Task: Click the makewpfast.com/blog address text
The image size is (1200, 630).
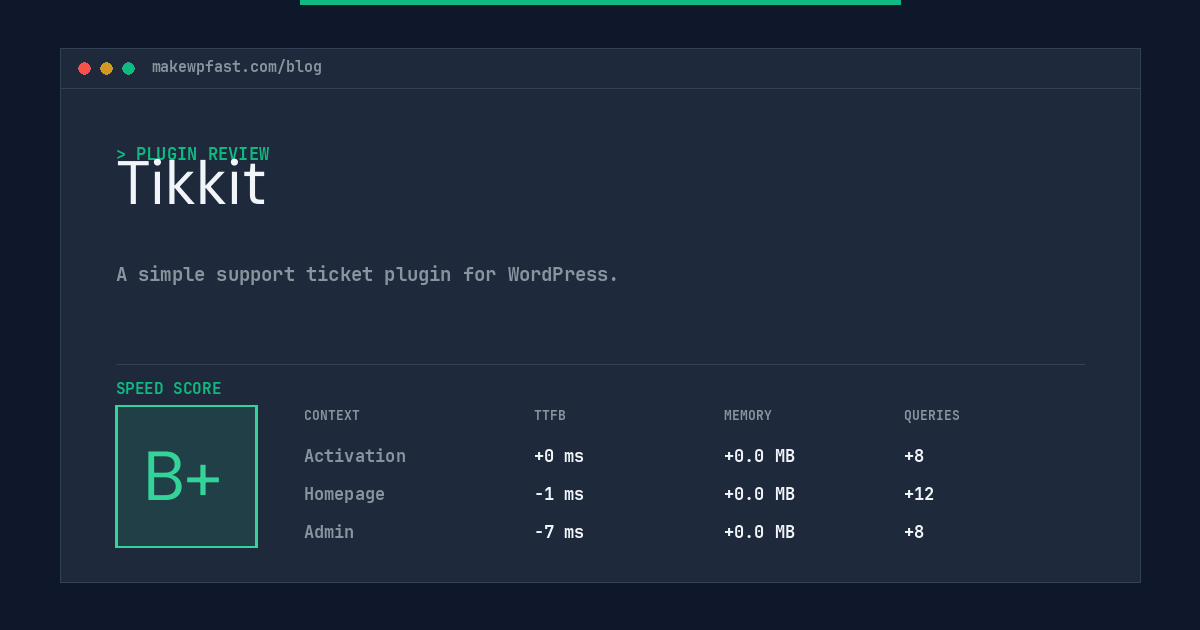Action: point(237,67)
